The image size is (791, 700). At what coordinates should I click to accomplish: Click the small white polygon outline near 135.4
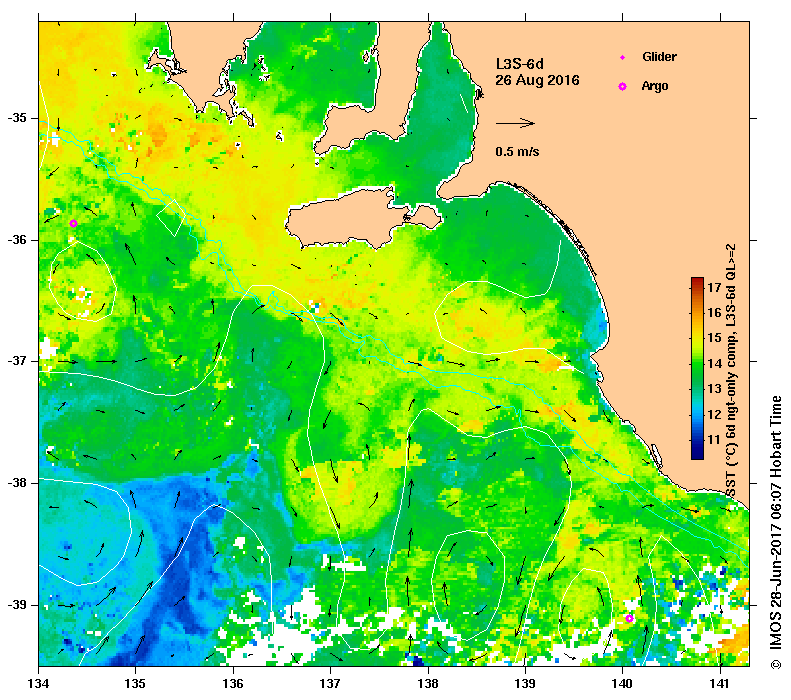[x=171, y=217]
